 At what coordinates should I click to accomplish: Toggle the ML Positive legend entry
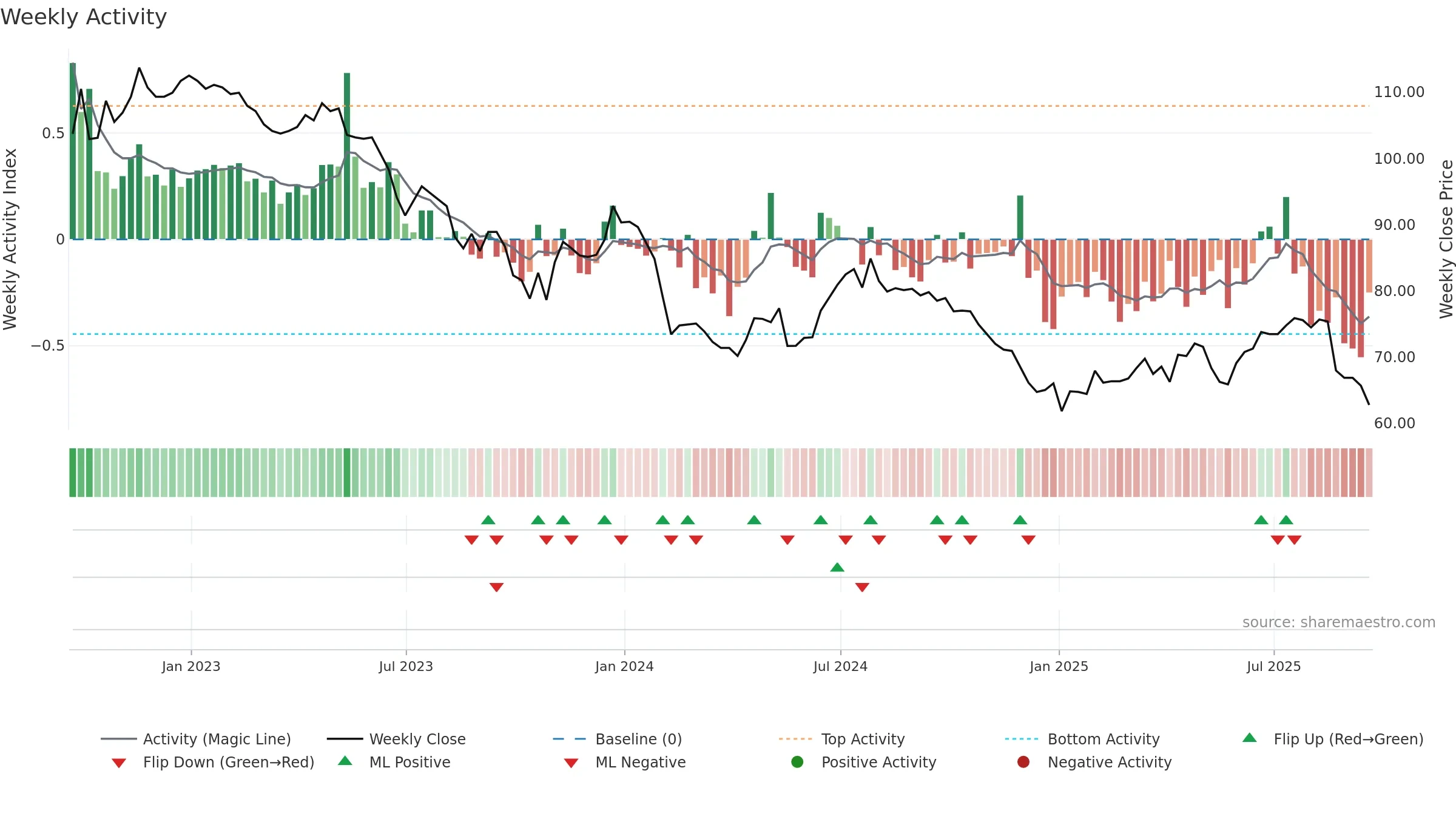pyautogui.click(x=394, y=762)
